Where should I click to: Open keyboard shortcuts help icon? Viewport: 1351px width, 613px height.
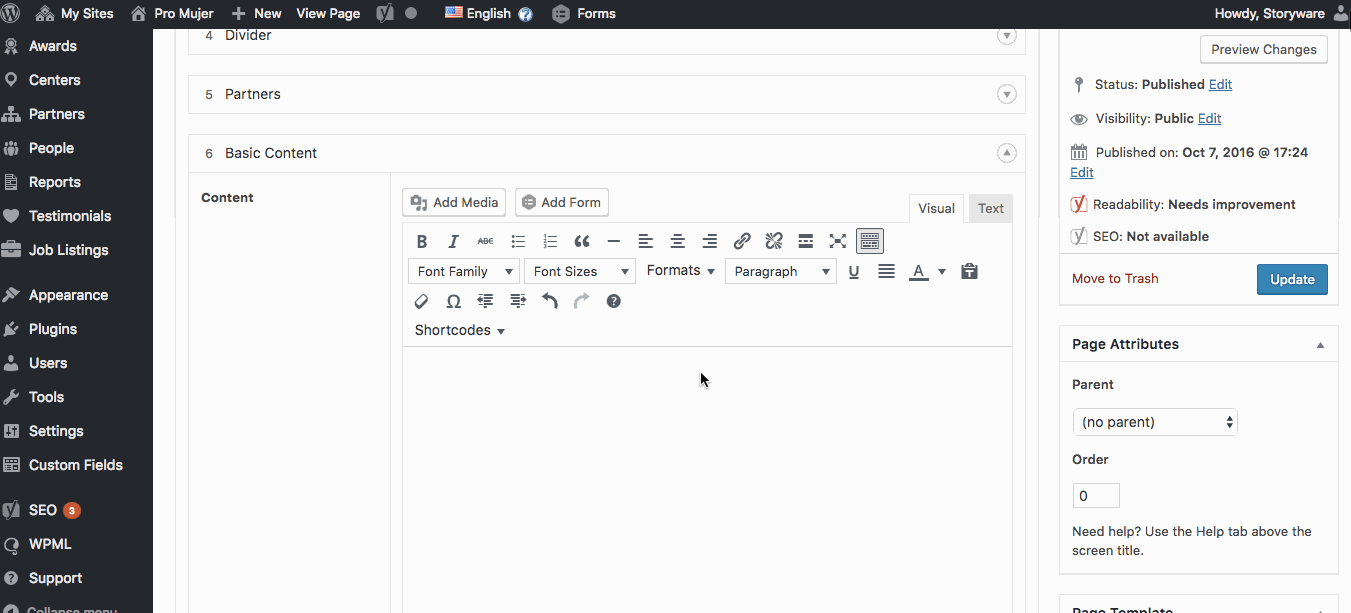click(x=614, y=301)
